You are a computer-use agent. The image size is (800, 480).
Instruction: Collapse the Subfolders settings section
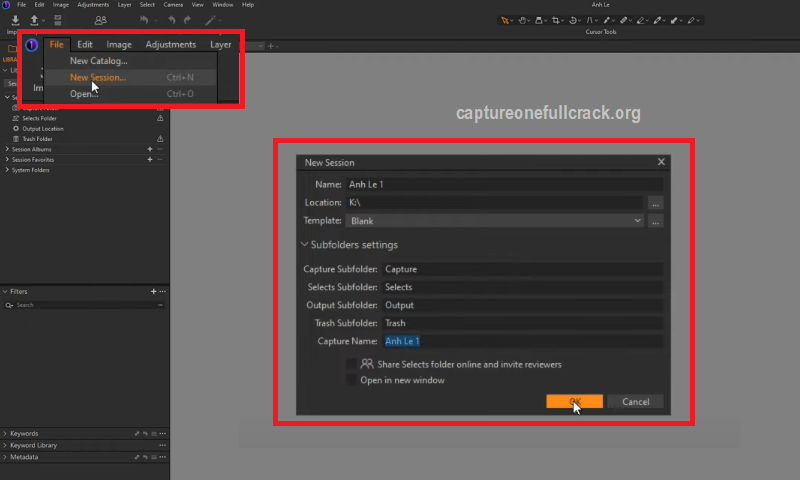305,244
